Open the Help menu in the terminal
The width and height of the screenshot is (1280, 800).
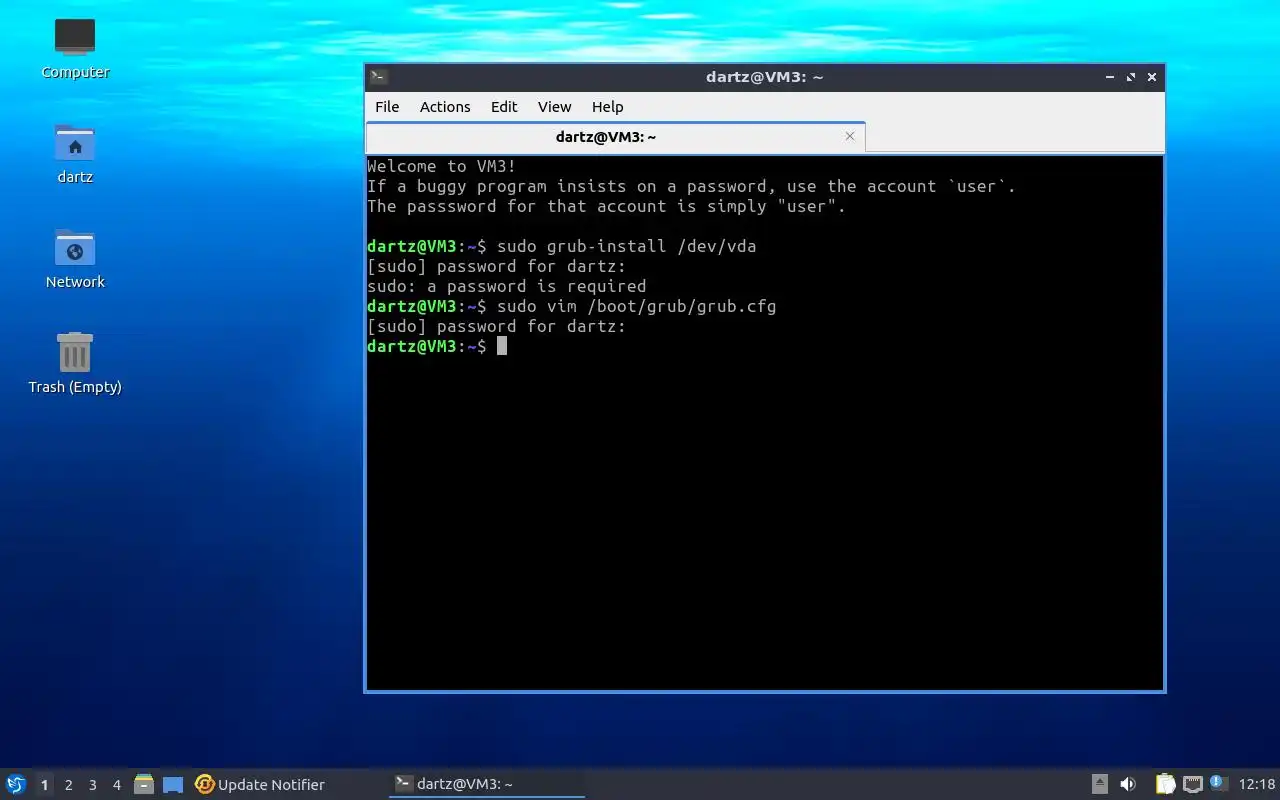coord(607,107)
